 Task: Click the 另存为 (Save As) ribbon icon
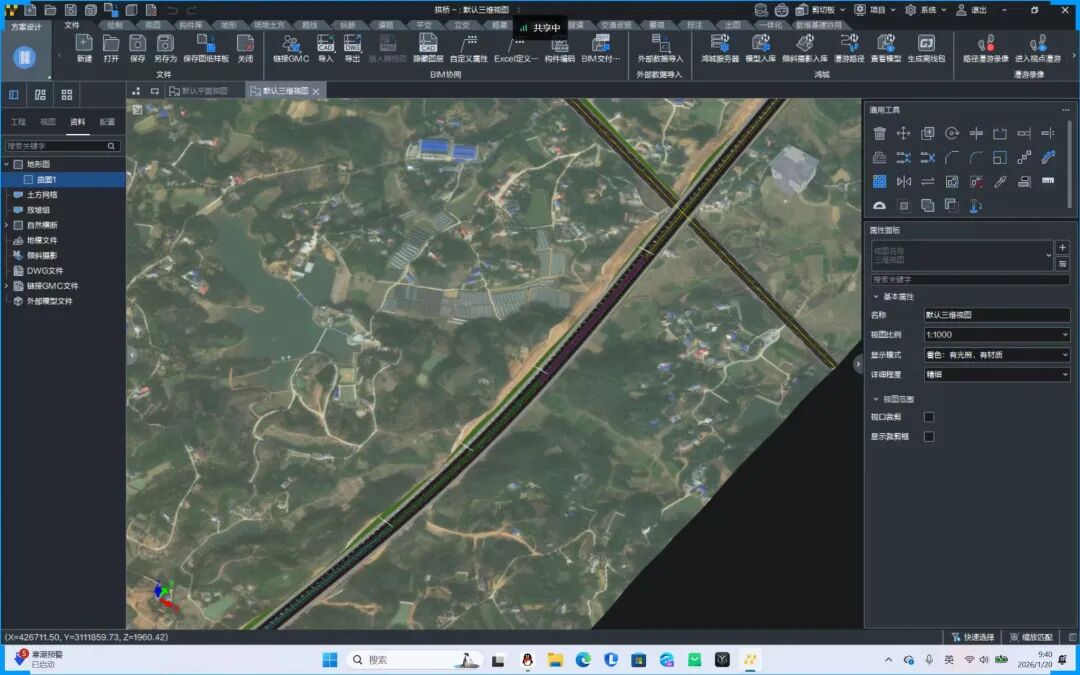165,43
